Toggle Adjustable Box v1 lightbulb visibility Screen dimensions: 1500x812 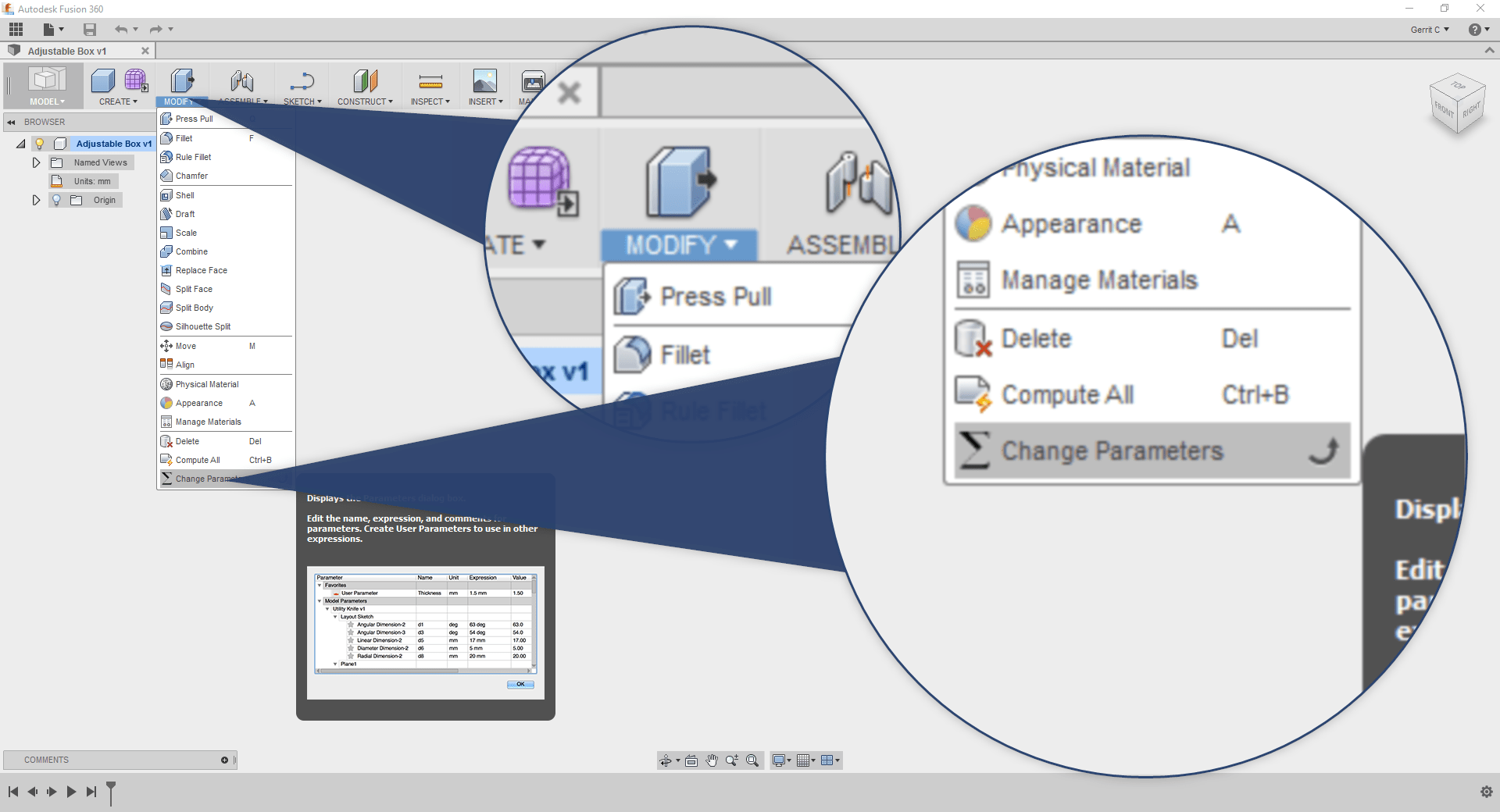40,144
